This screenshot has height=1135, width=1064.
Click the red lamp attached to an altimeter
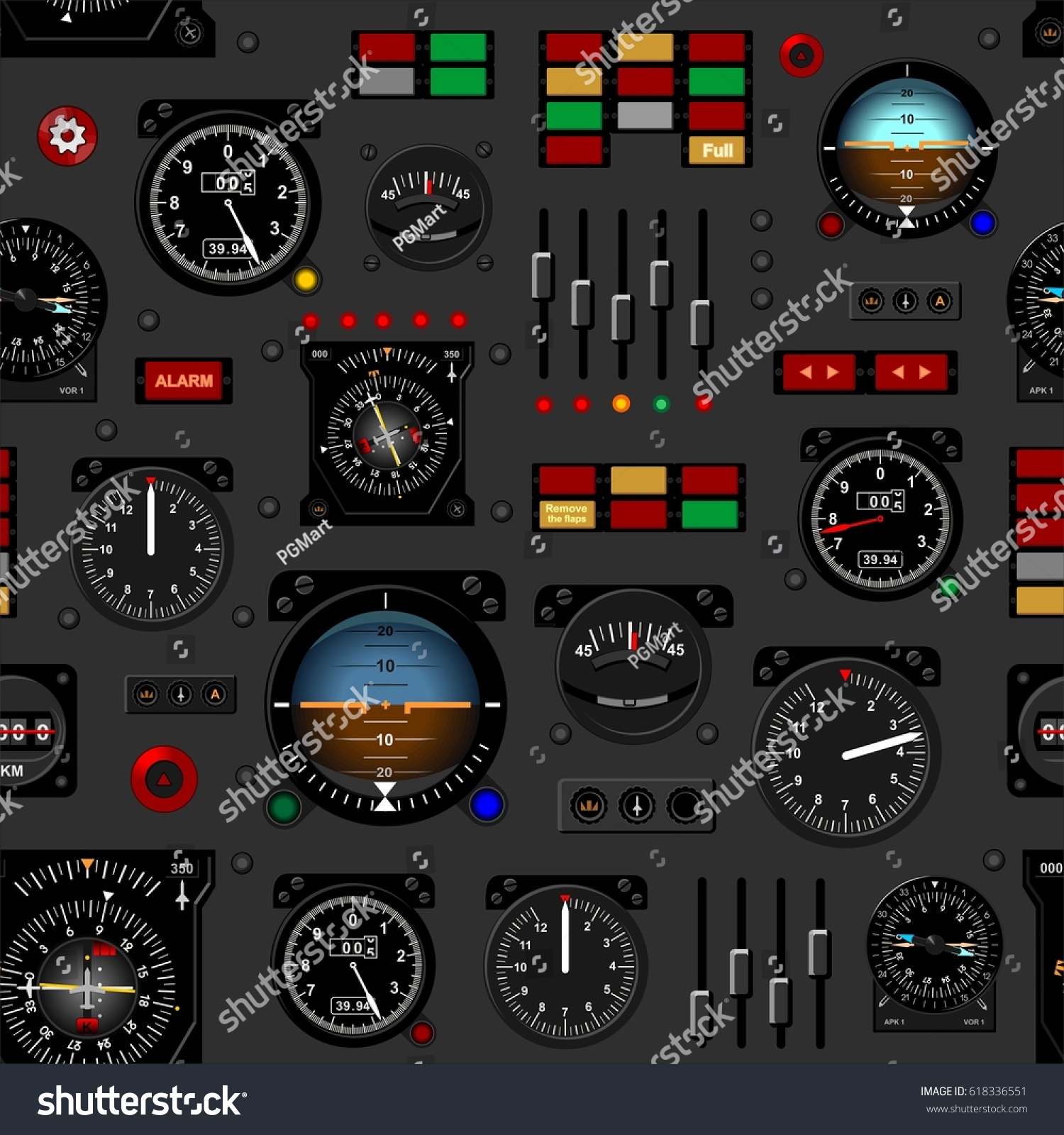click(x=421, y=1033)
